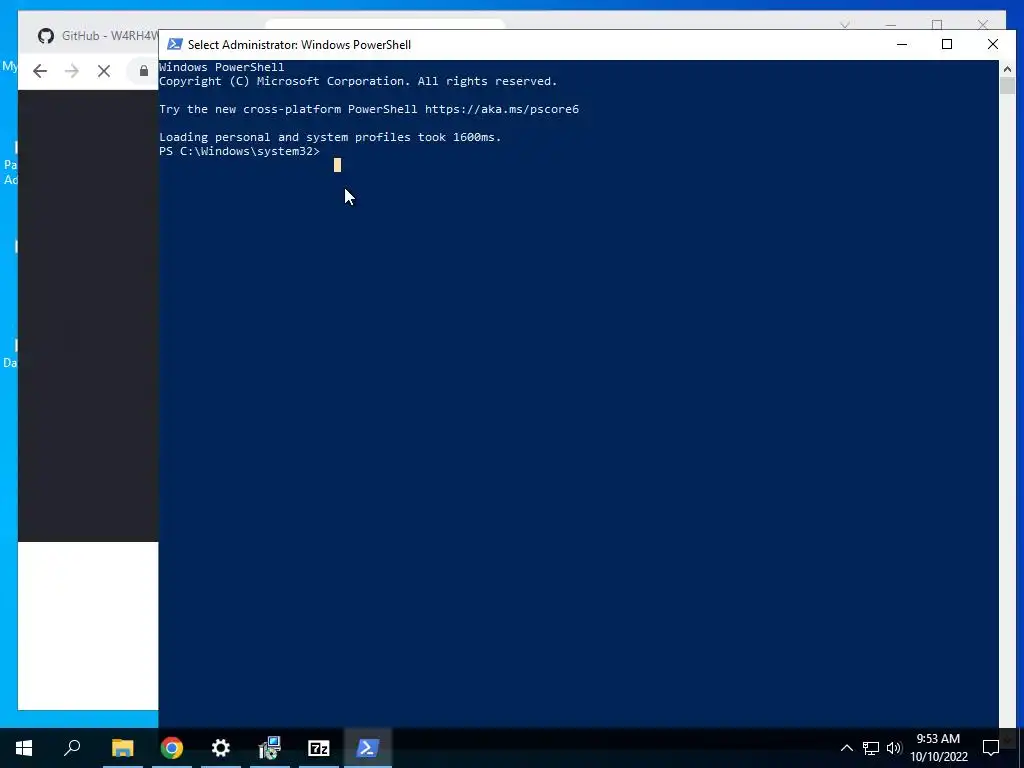Open 7-Zip from the taskbar
1024x768 pixels.
[319, 748]
